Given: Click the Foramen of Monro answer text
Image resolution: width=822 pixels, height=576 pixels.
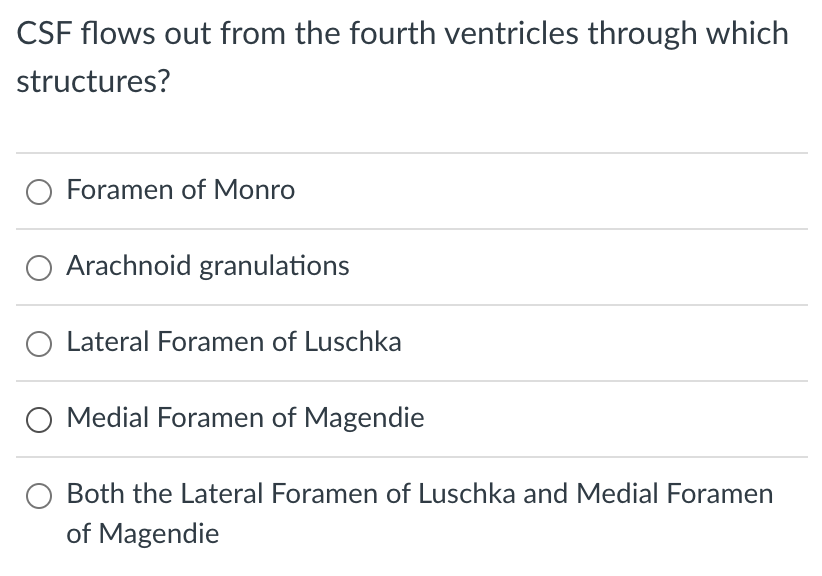Looking at the screenshot, I should pos(181,190).
